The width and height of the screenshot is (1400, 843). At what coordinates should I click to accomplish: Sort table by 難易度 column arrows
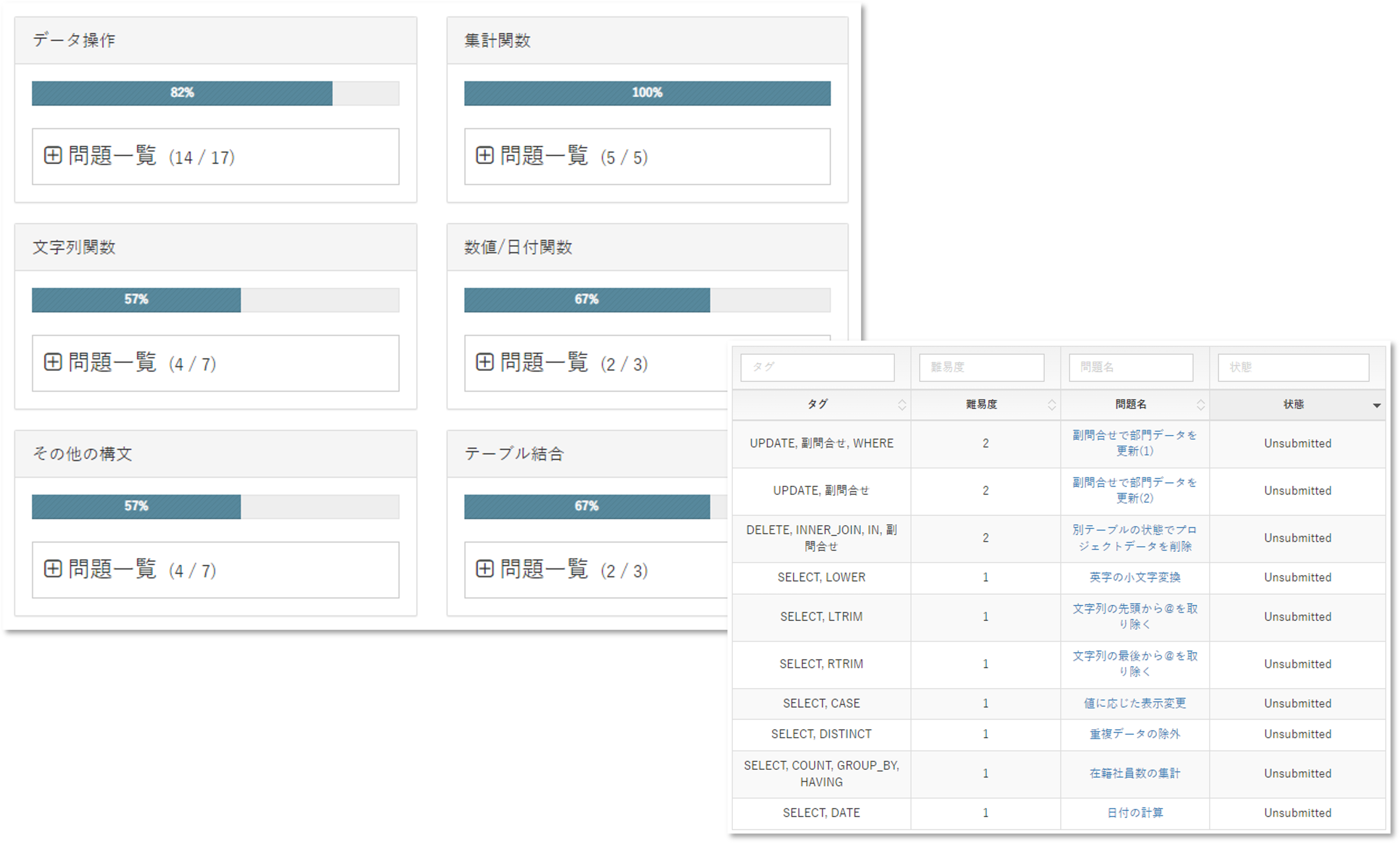point(1052,405)
